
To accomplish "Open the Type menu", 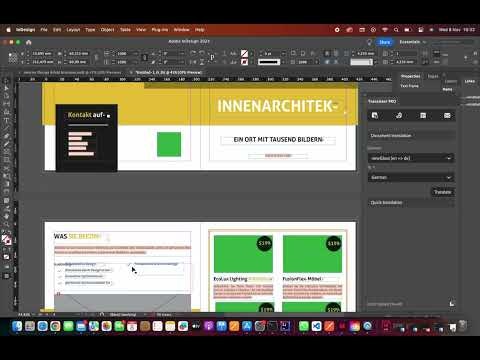I will tap(90, 30).
